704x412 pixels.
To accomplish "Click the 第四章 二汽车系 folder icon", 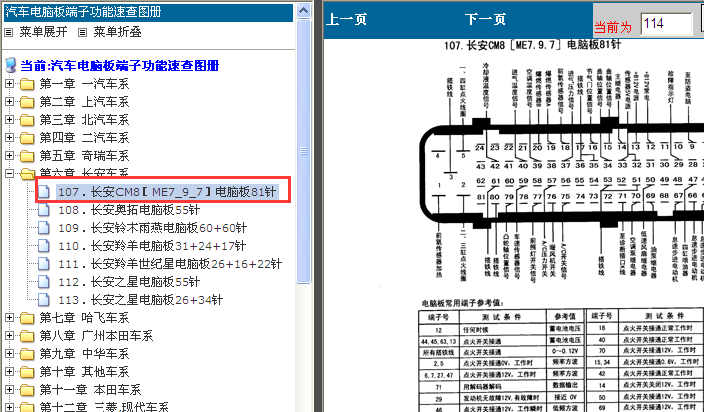I will pos(27,138).
